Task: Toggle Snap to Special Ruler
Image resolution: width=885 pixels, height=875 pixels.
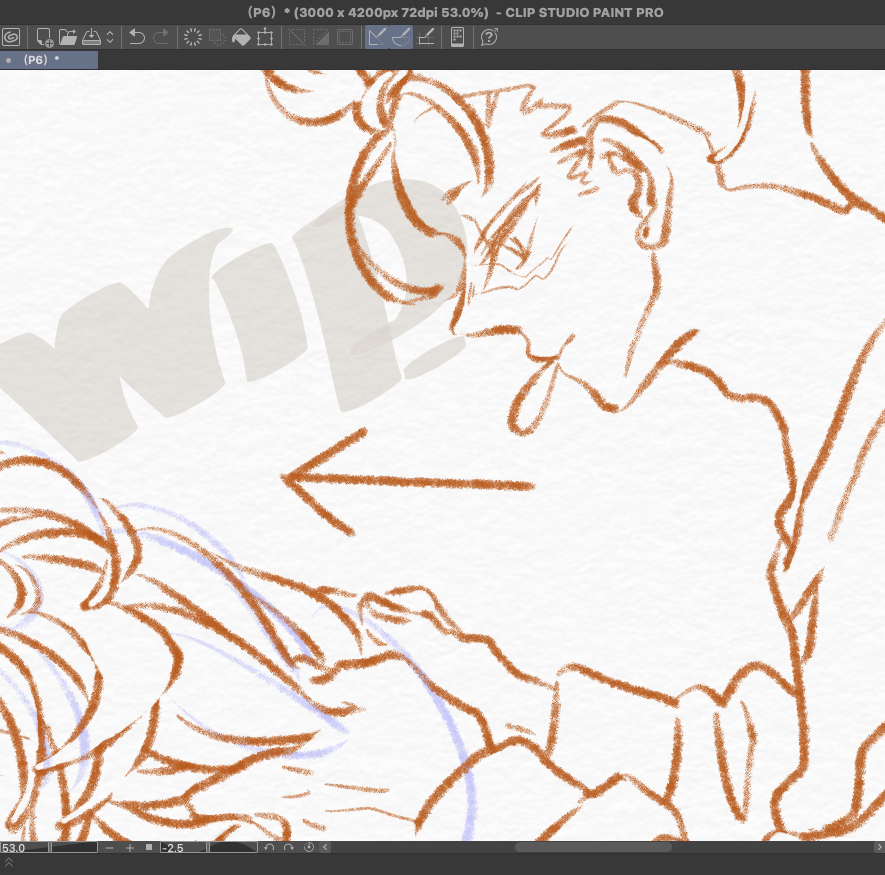Action: 400,37
